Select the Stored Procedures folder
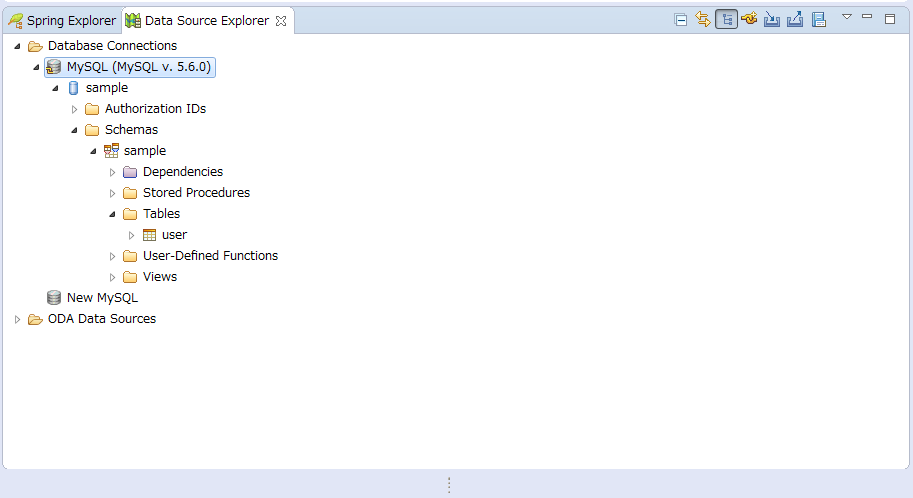The height and width of the screenshot is (498, 913). [196, 193]
